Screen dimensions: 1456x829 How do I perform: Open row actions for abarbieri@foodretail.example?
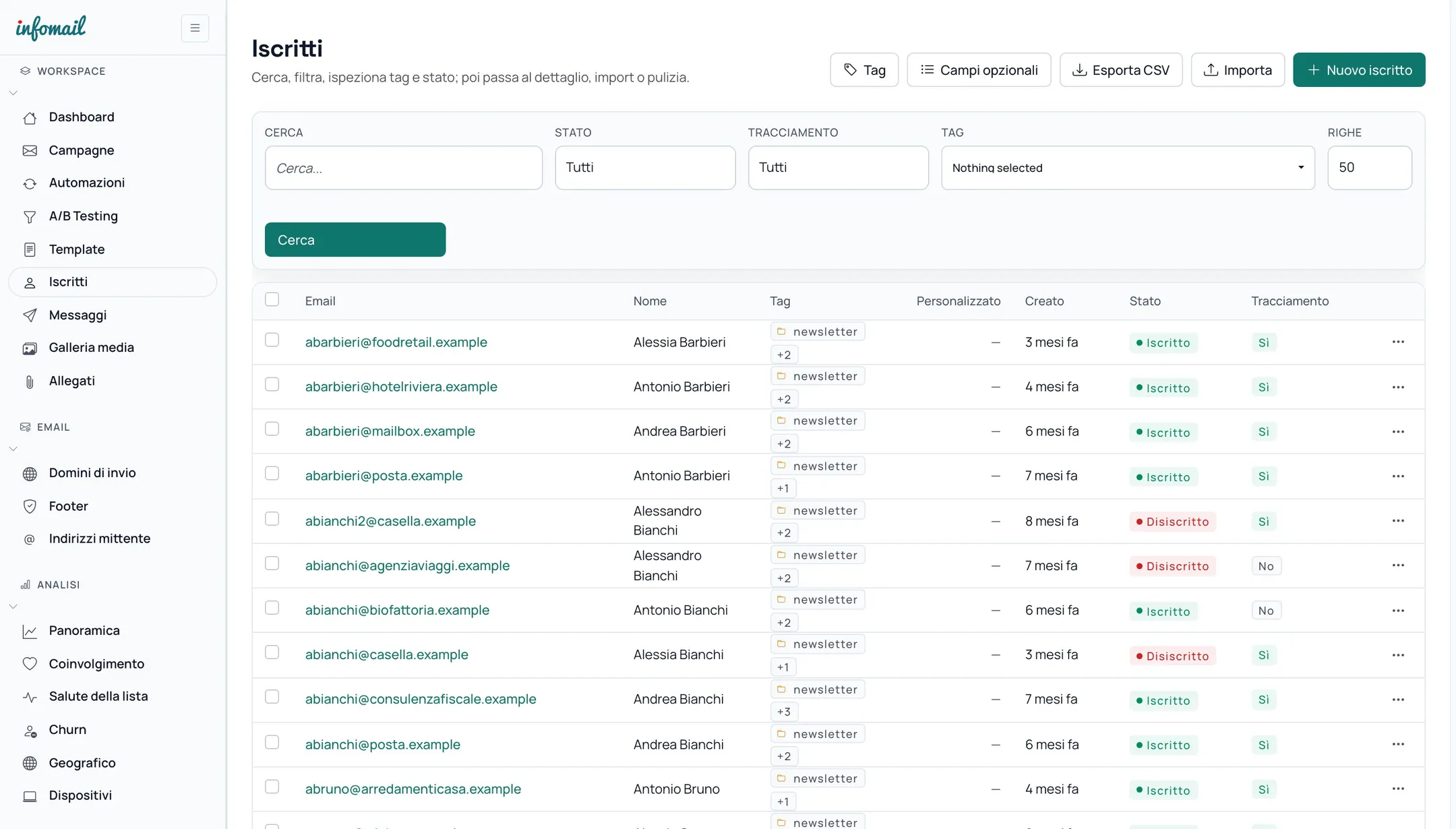(1398, 342)
